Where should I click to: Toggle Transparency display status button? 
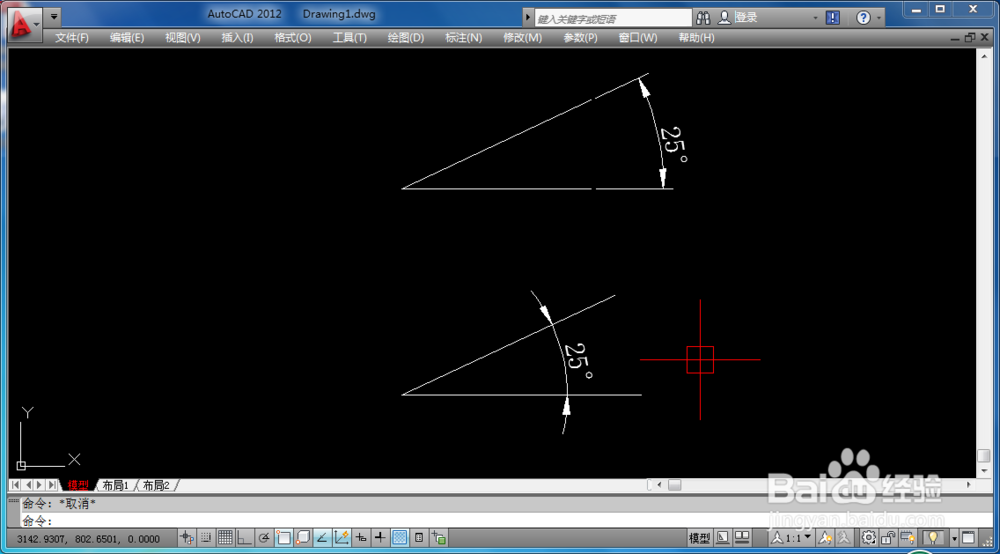point(400,538)
